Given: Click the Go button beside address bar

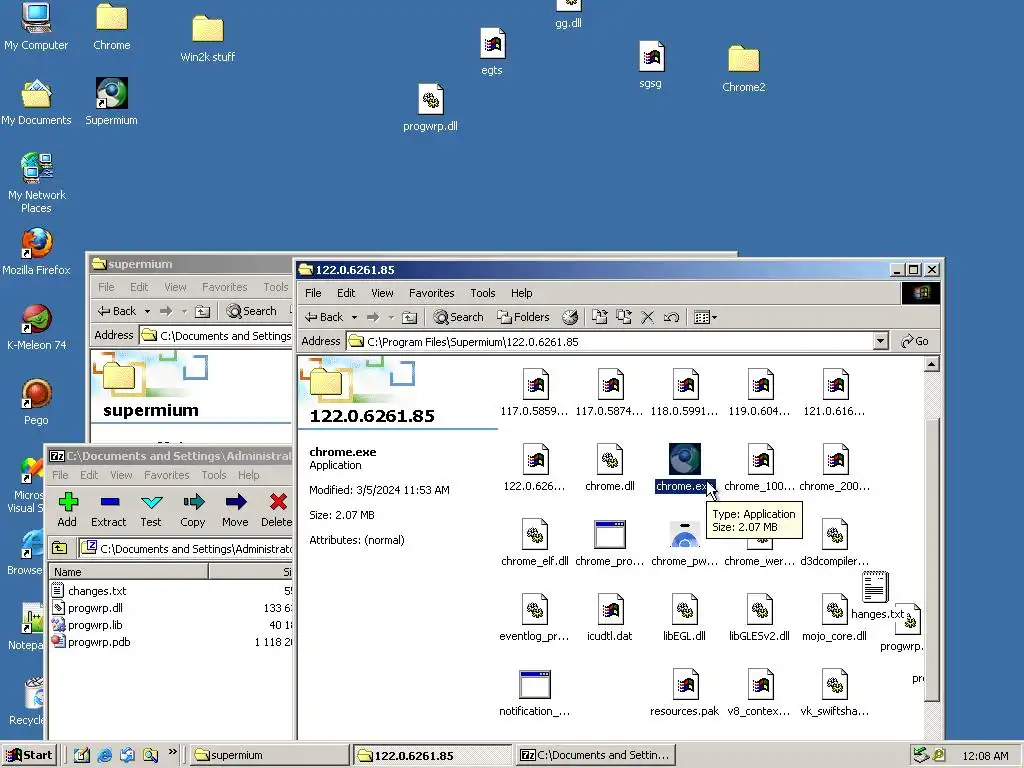Looking at the screenshot, I should (915, 341).
